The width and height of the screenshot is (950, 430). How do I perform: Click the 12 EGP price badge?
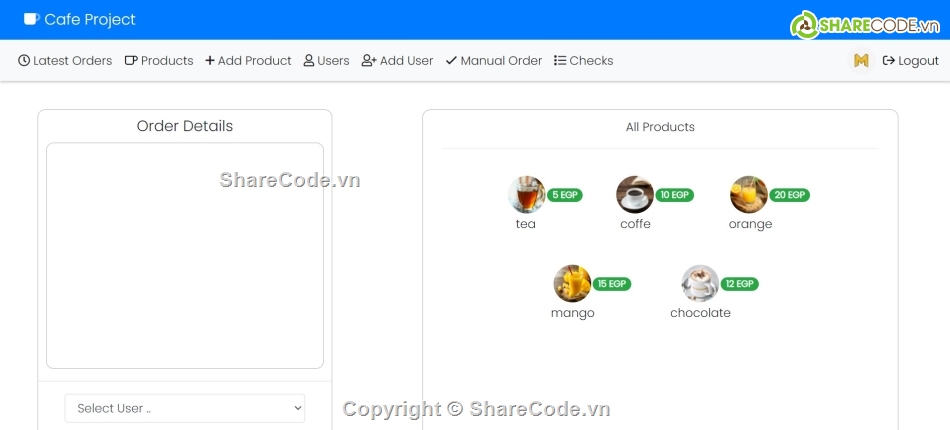[740, 284]
